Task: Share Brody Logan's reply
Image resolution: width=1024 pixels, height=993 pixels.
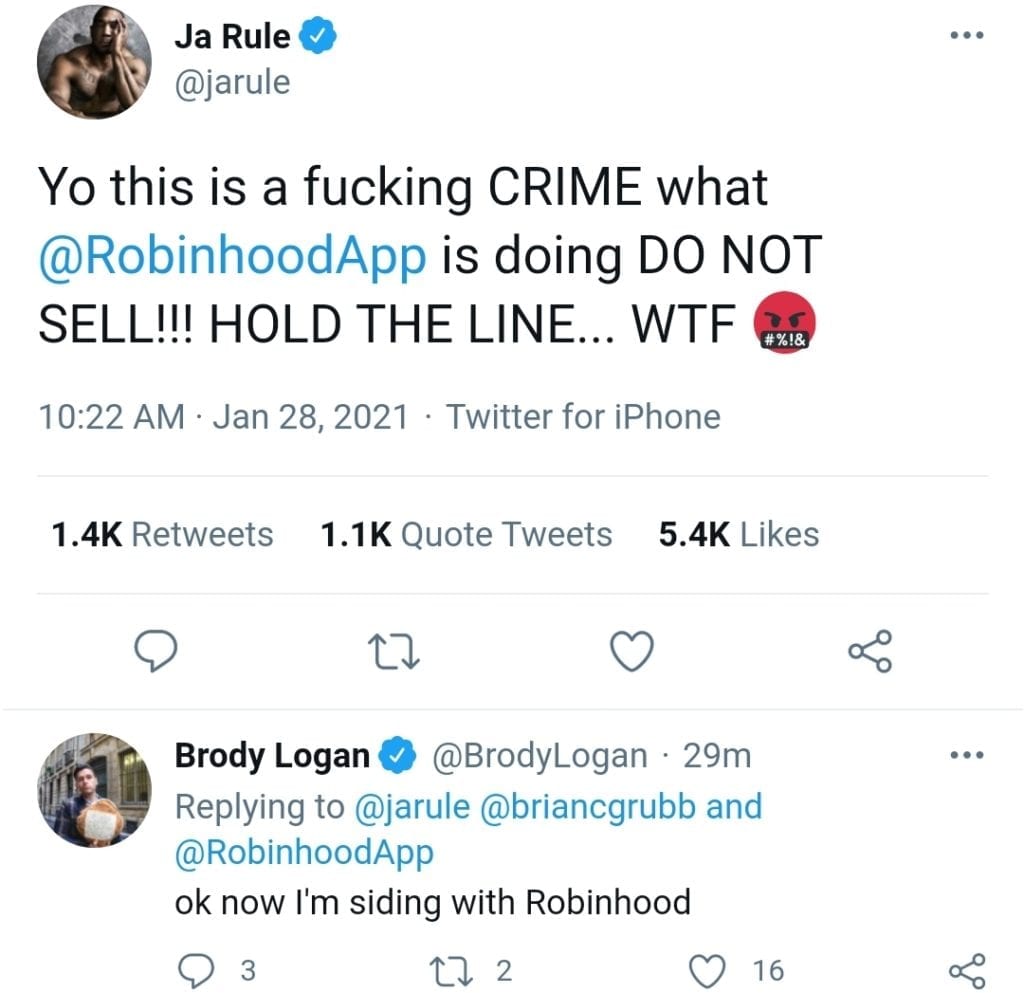Action: [967, 971]
